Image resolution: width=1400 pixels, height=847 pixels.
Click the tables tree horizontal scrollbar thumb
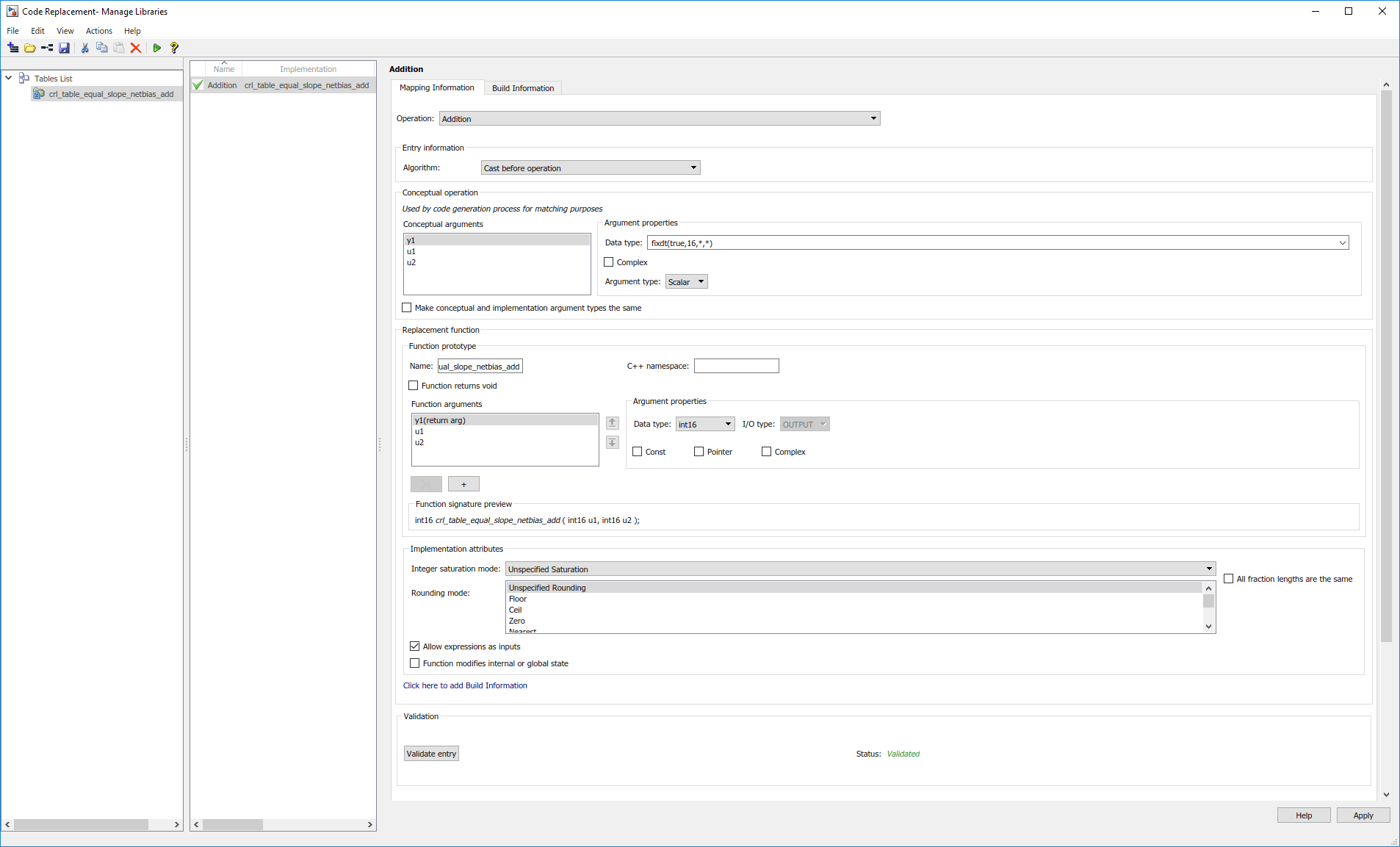[x=81, y=825]
